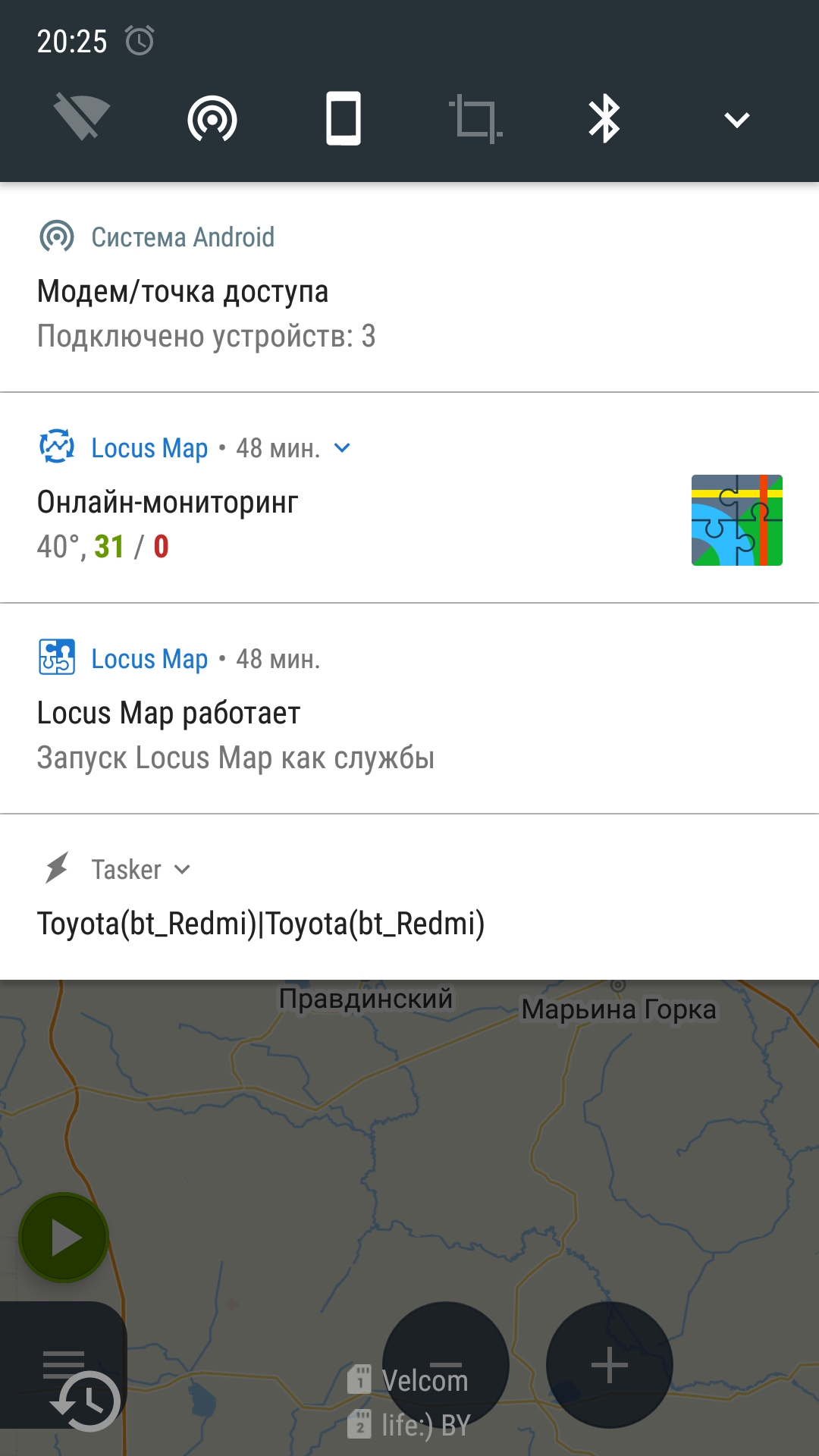
Task: Open the Модем/точка доступа notification
Action: 409,287
